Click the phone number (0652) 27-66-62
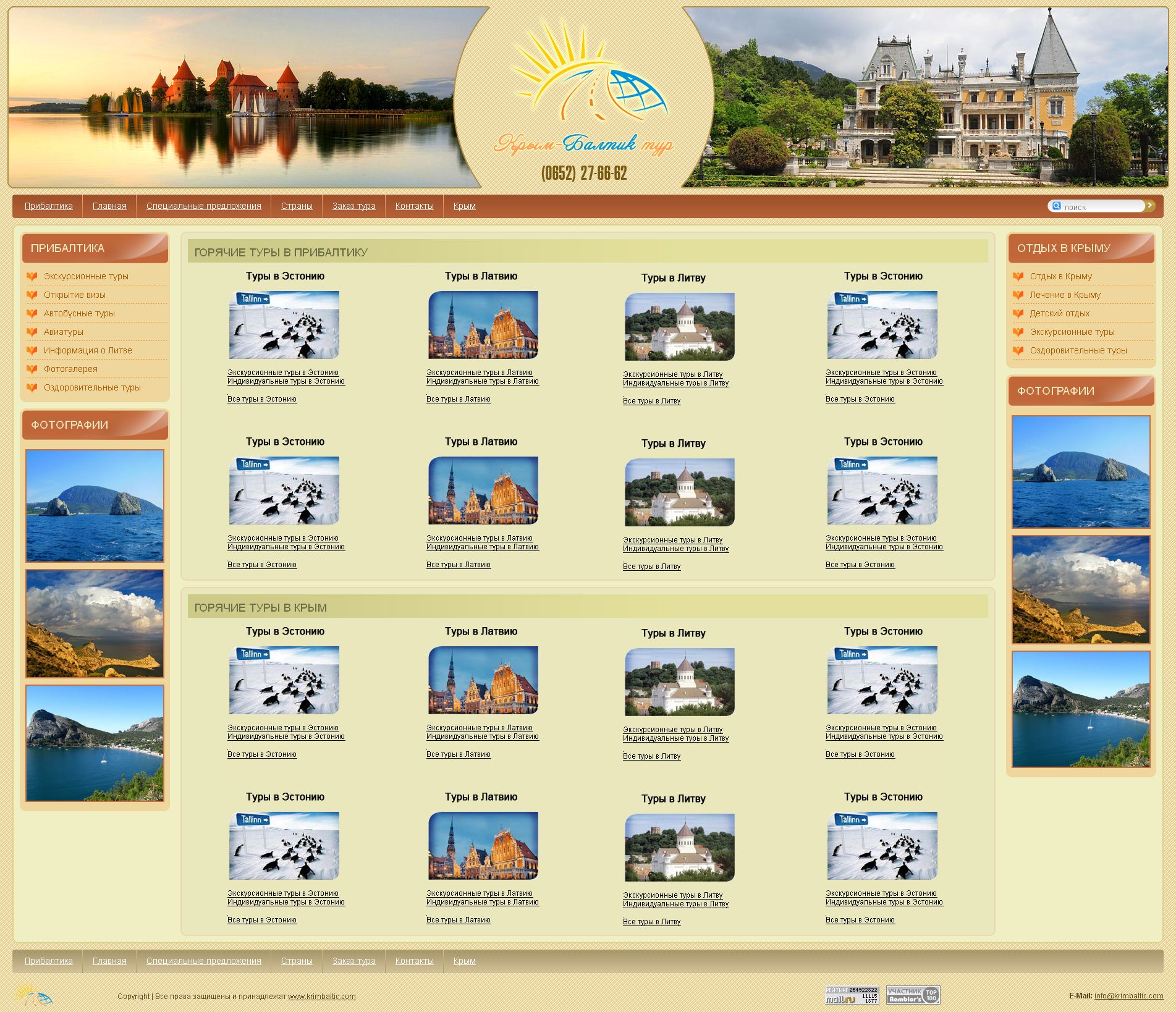 point(584,173)
